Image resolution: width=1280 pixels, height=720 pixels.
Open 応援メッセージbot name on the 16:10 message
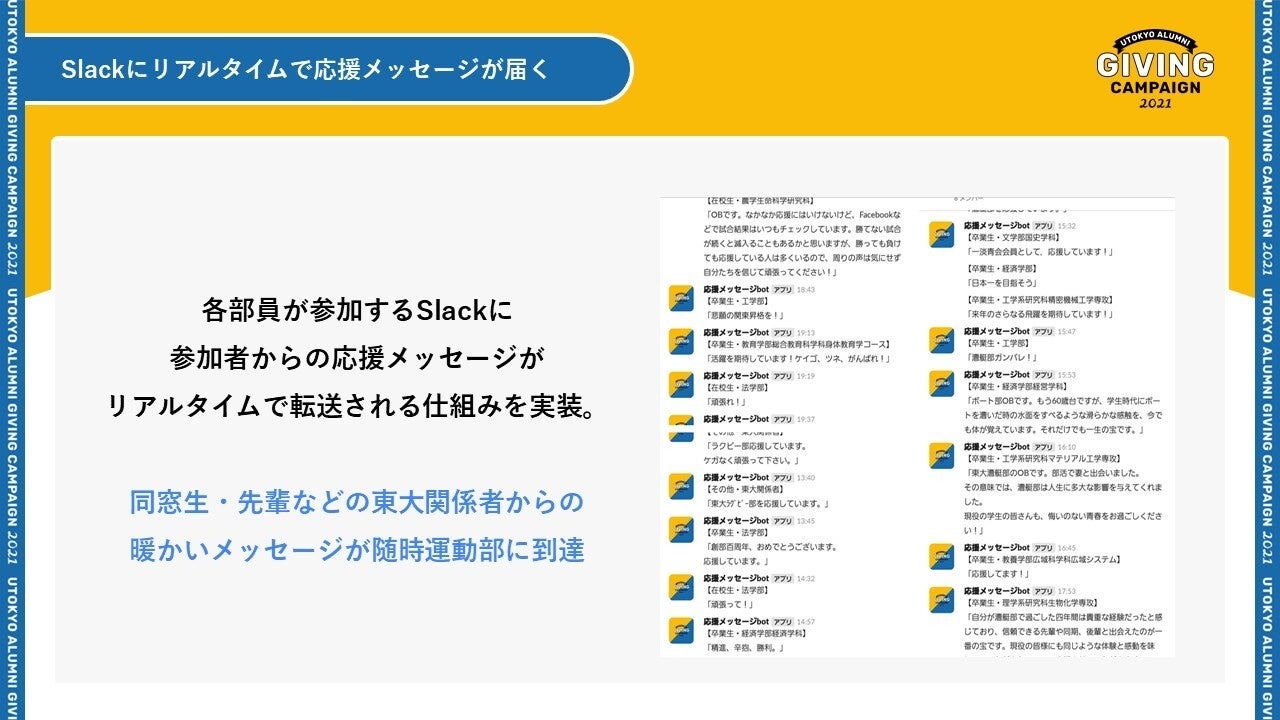(996, 447)
